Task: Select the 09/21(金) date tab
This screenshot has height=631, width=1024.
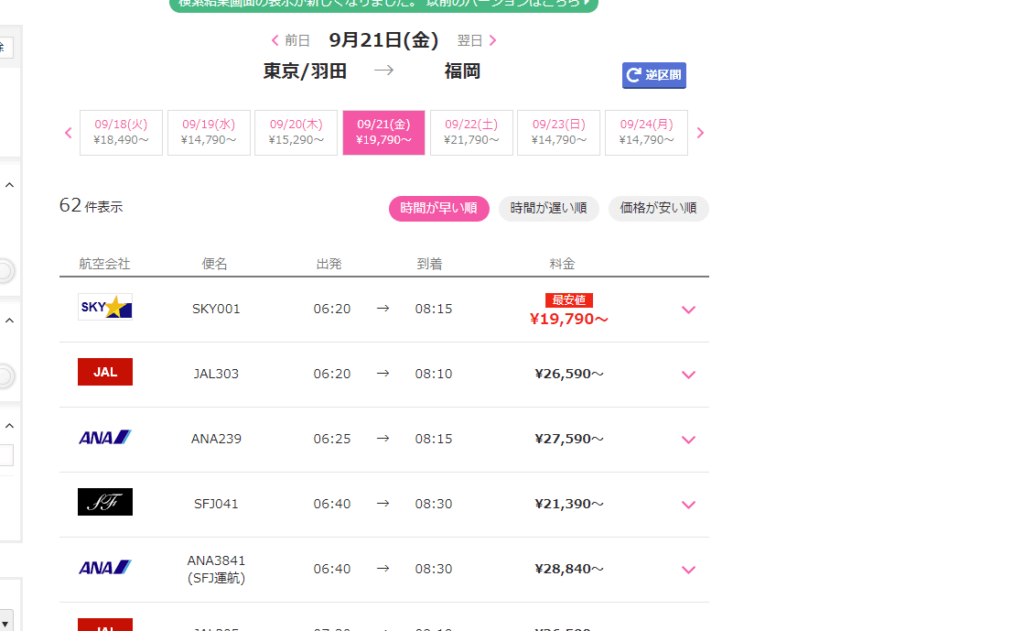Action: 383,133
